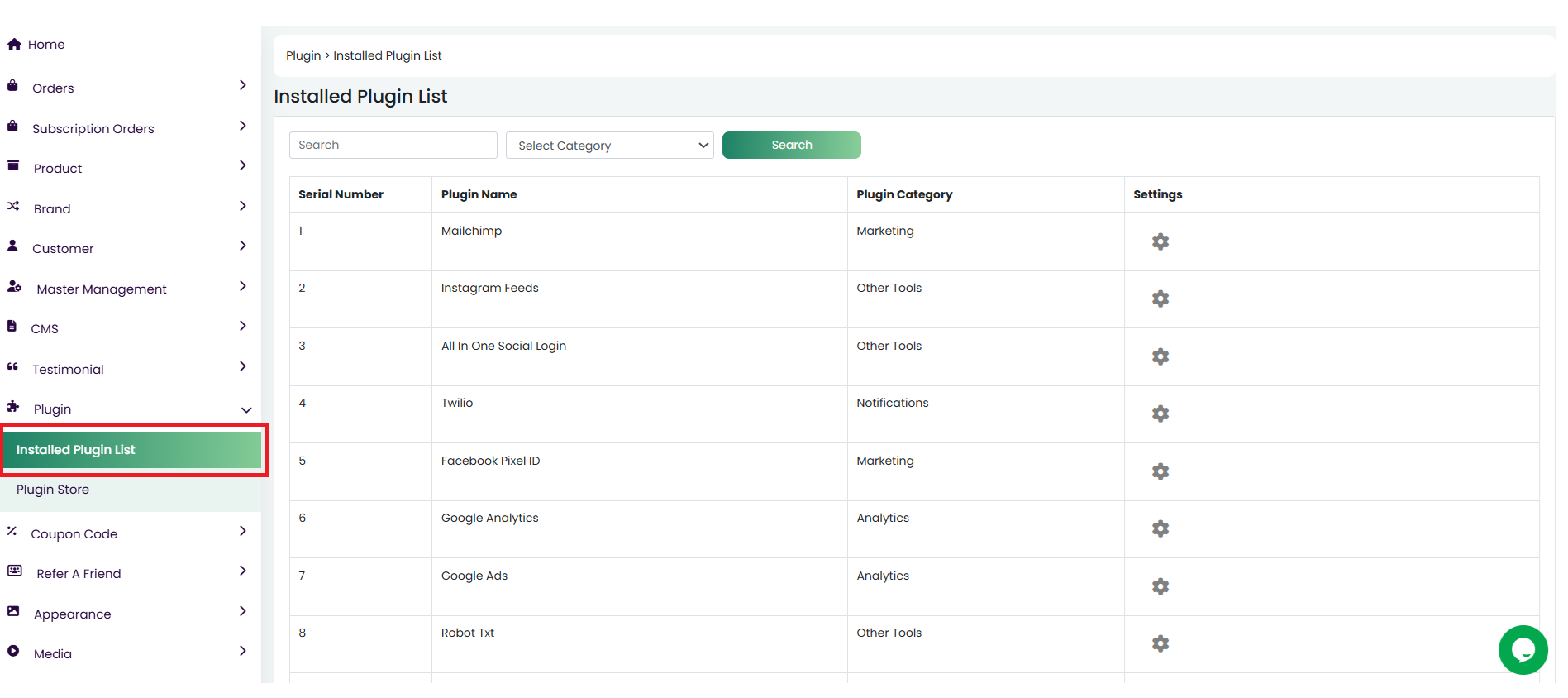Click Instagram Feeds settings gear icon
Viewport: 1568px width, 698px height.
coord(1160,299)
